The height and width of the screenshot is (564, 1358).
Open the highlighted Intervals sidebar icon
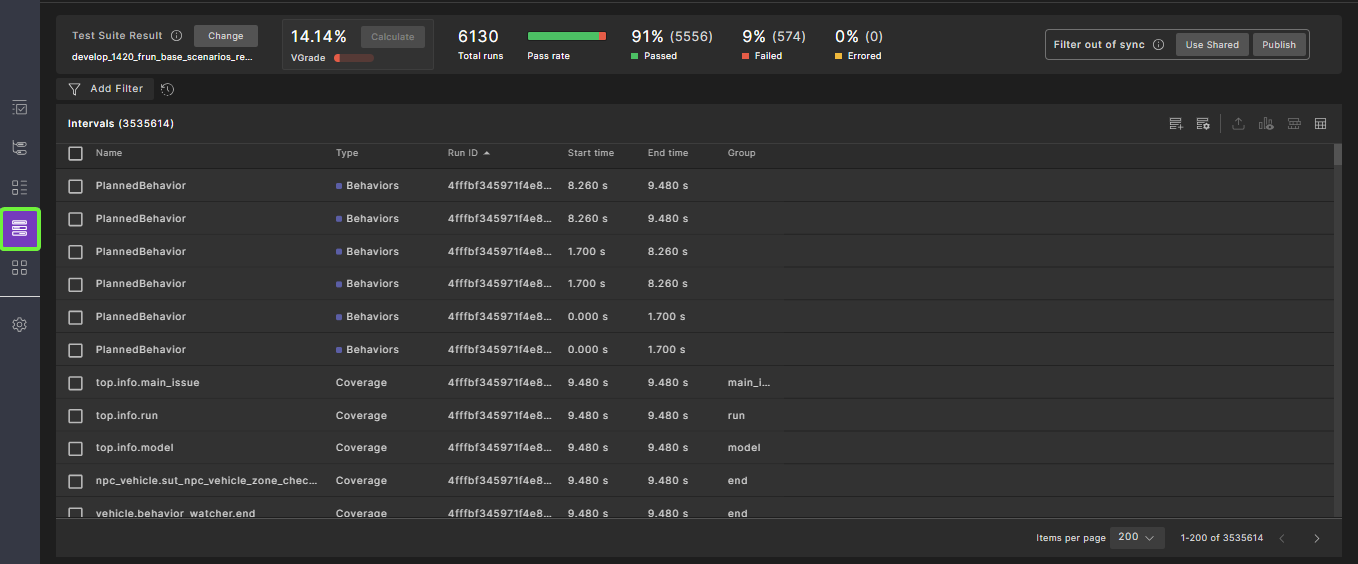[x=20, y=229]
